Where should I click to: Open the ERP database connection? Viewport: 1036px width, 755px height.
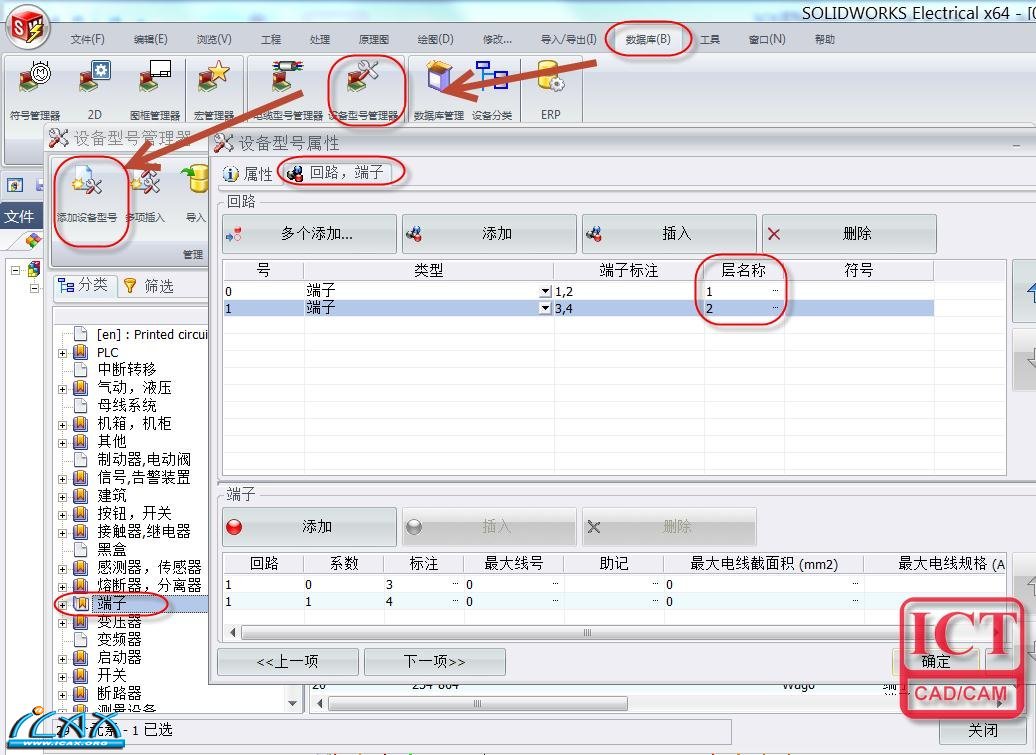[x=550, y=89]
